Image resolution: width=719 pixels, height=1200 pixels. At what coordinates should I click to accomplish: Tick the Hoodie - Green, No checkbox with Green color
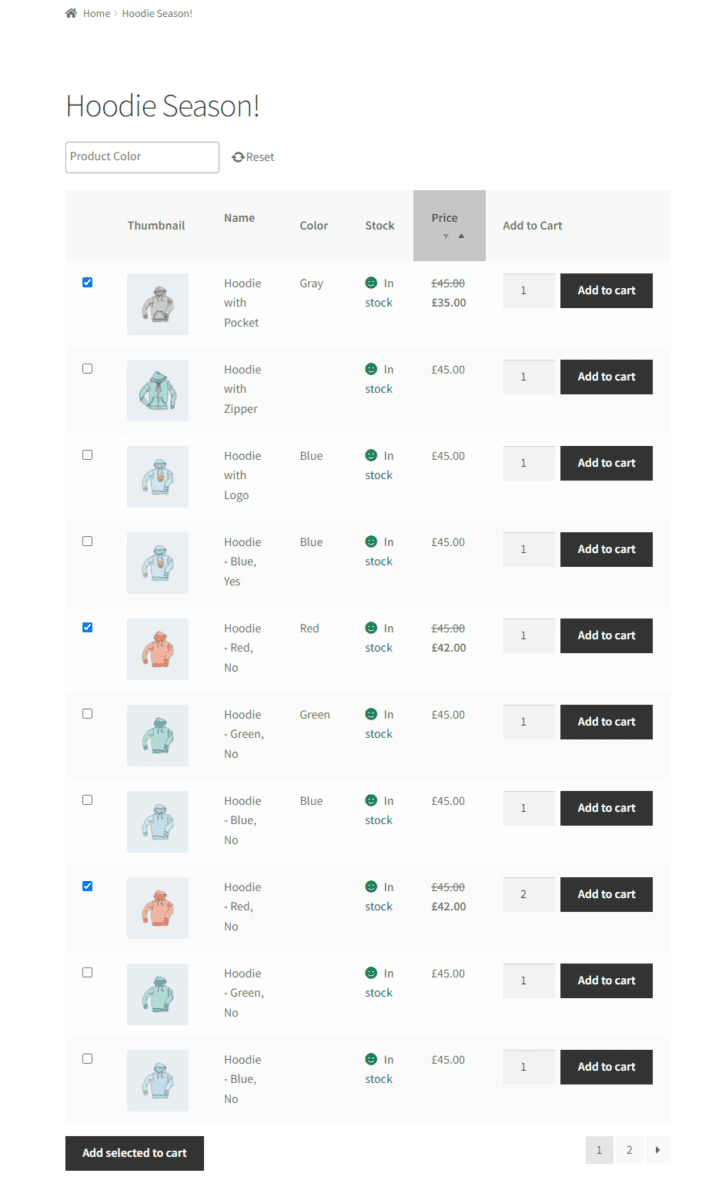click(x=87, y=713)
